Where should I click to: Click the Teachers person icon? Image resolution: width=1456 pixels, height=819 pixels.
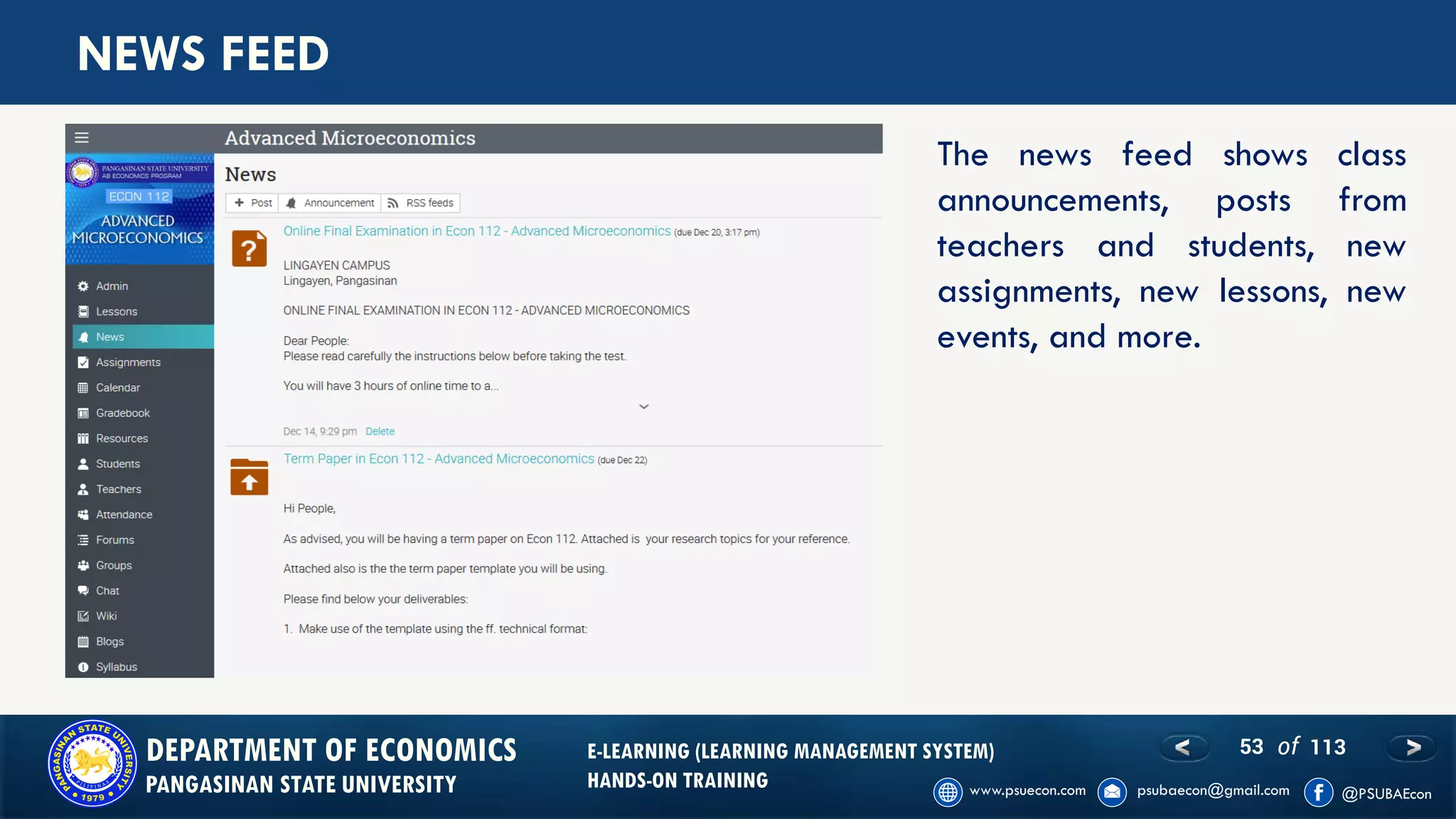tap(83, 489)
